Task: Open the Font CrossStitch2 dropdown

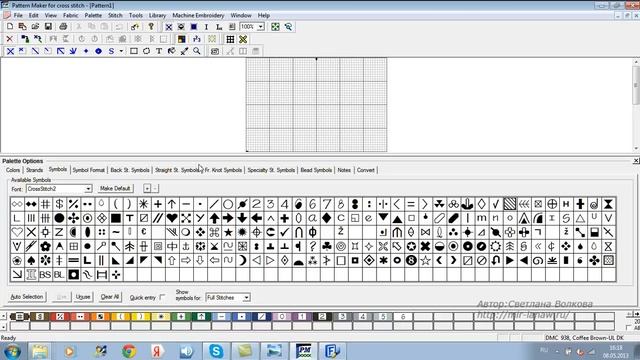Action: [x=88, y=189]
